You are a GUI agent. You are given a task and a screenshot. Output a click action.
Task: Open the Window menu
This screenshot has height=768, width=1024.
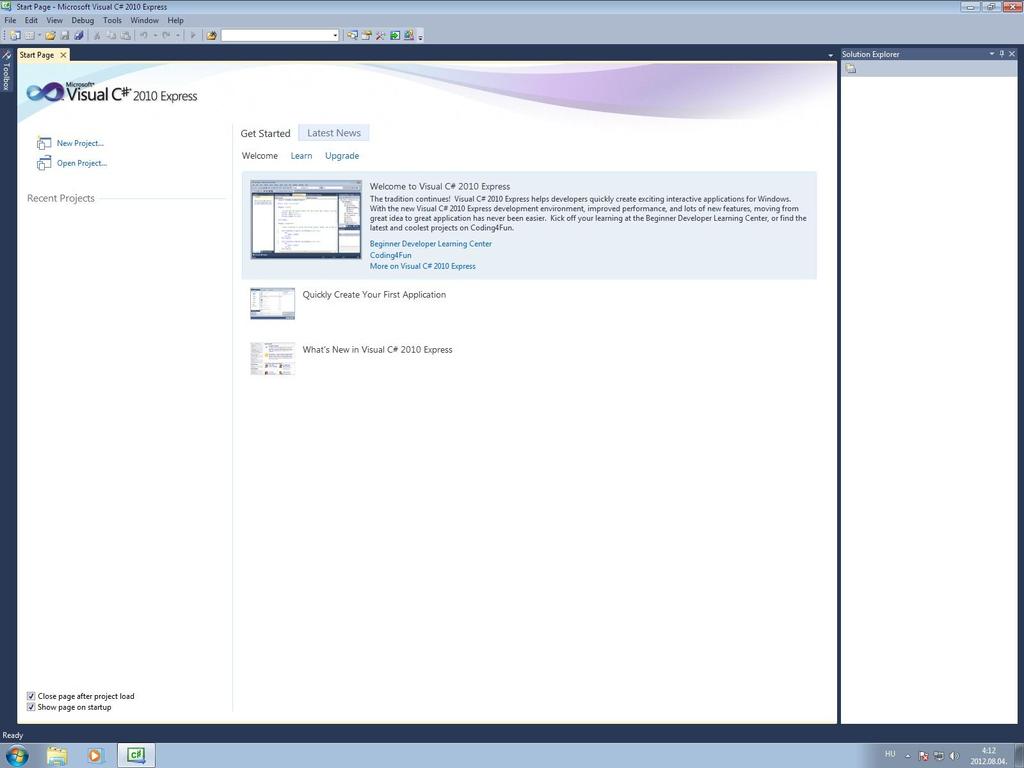click(x=144, y=20)
